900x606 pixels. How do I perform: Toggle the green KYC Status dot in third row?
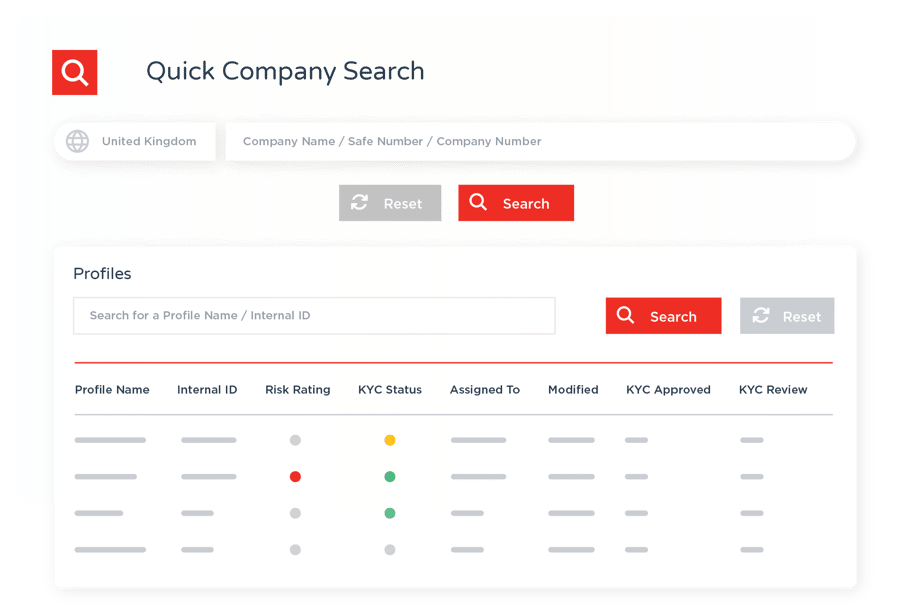390,513
